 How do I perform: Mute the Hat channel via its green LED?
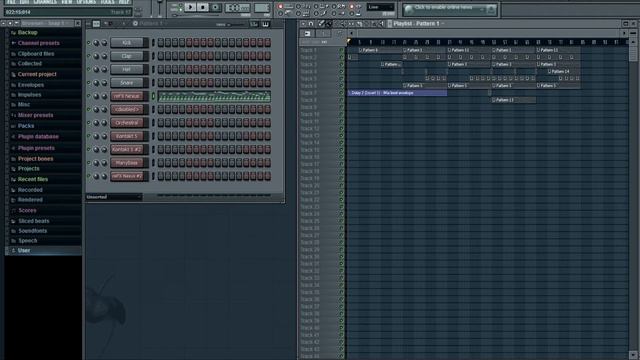pos(89,69)
